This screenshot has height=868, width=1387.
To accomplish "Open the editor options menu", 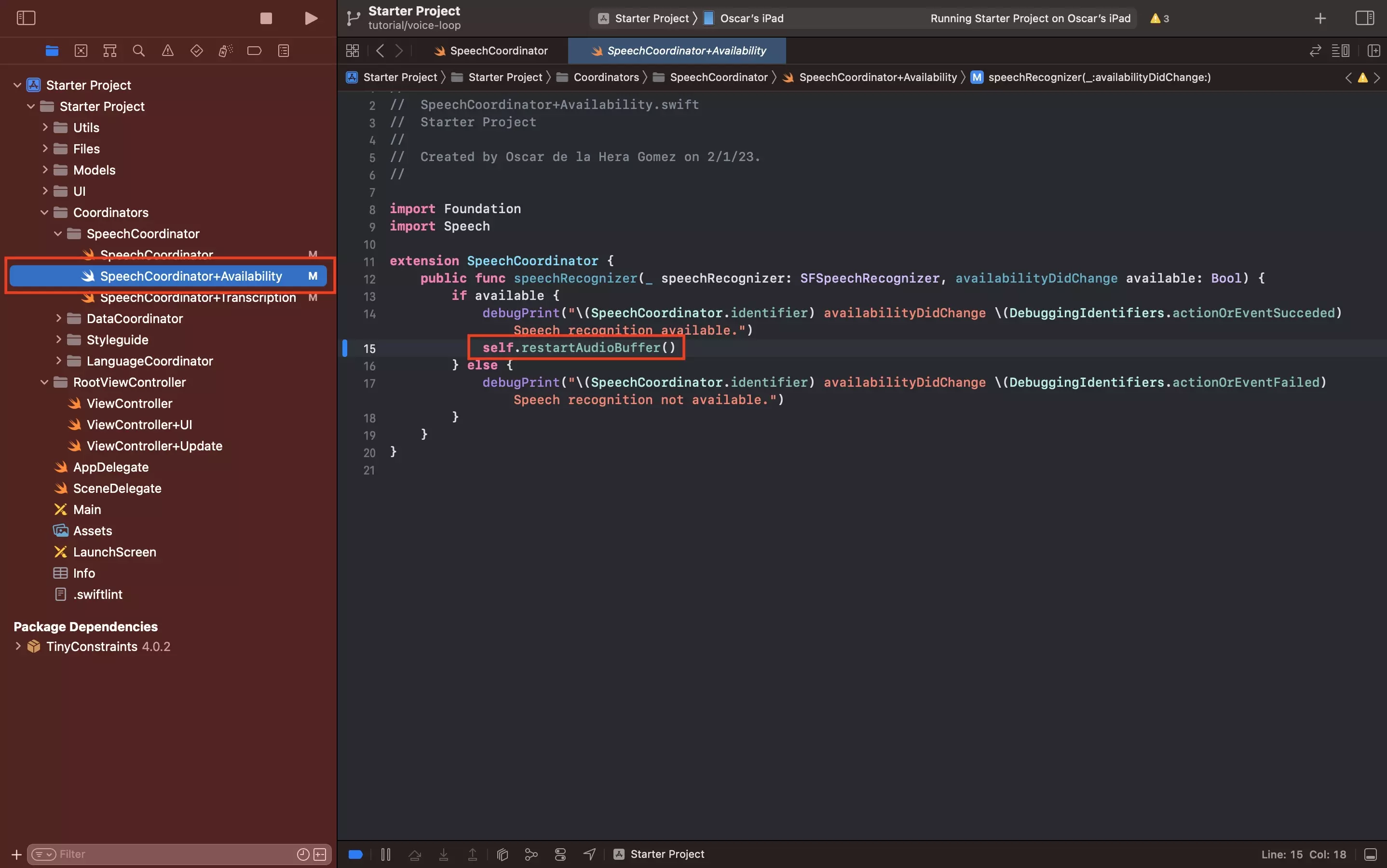I will pyautogui.click(x=1341, y=51).
